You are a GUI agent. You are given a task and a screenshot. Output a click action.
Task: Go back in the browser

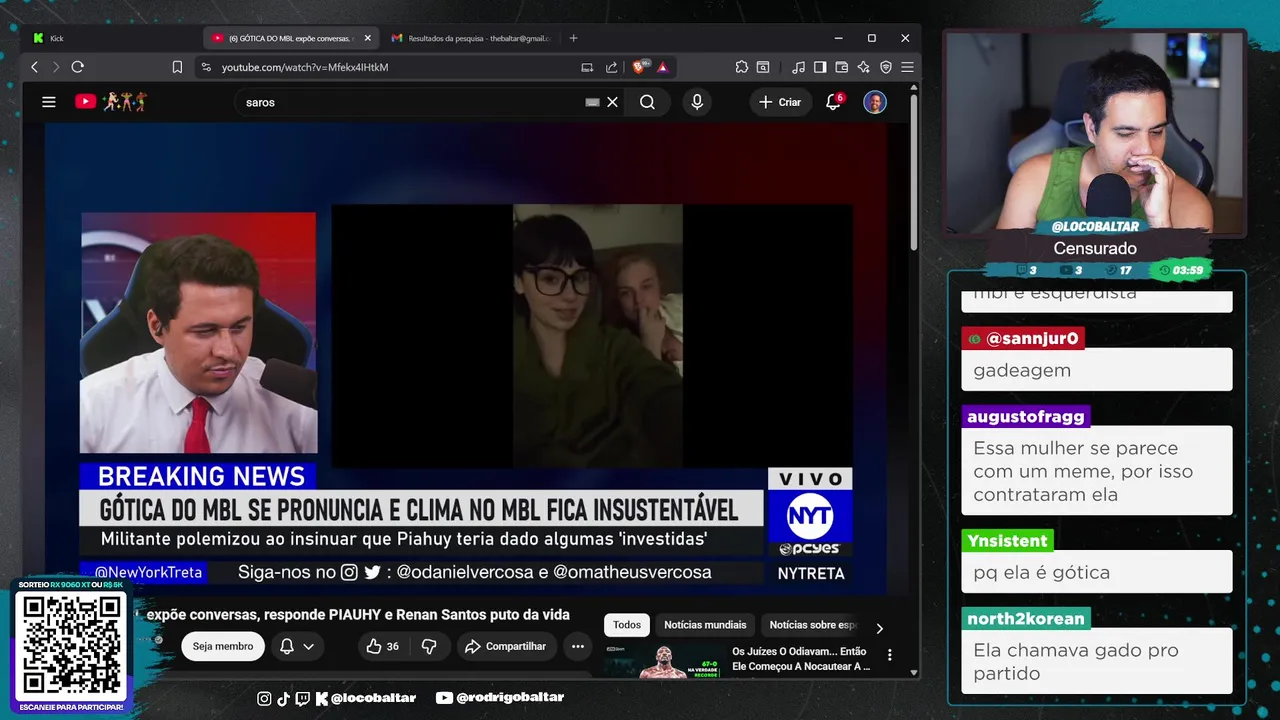[34, 67]
